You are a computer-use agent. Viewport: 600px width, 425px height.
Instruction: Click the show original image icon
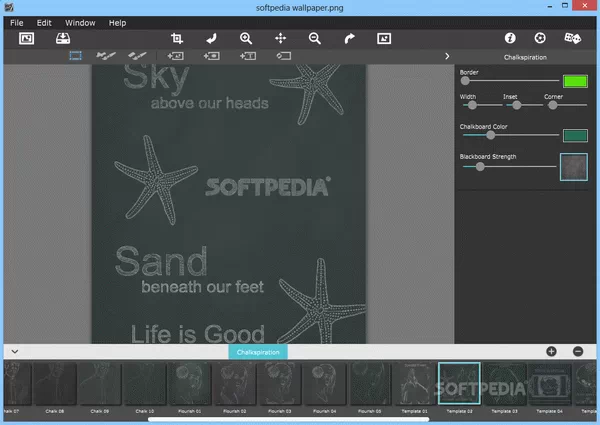click(384, 38)
